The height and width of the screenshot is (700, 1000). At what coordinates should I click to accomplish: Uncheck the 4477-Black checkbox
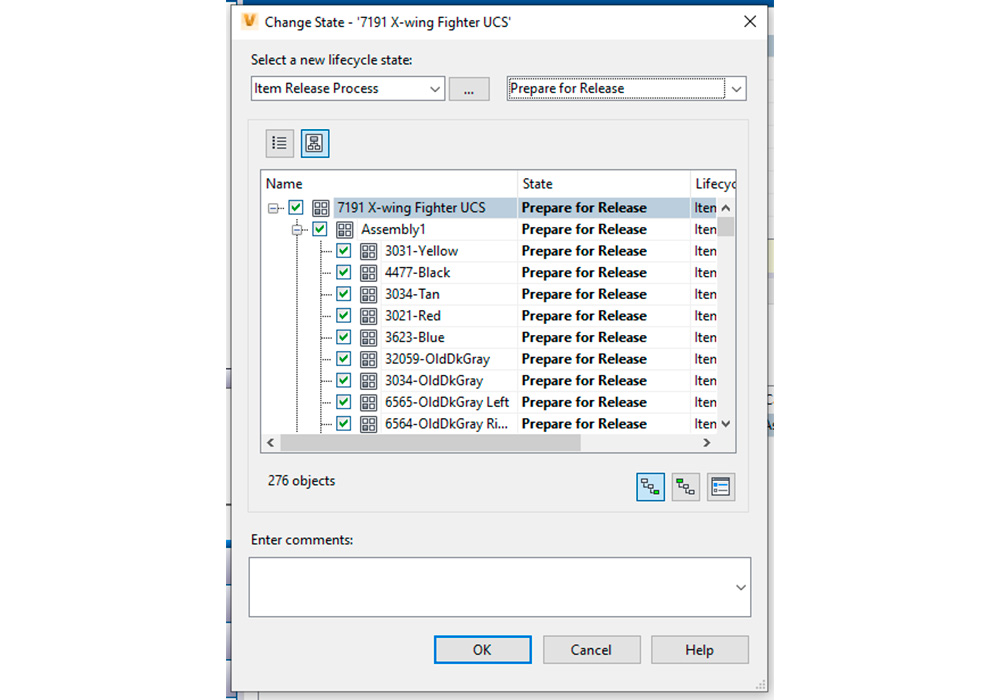point(344,272)
